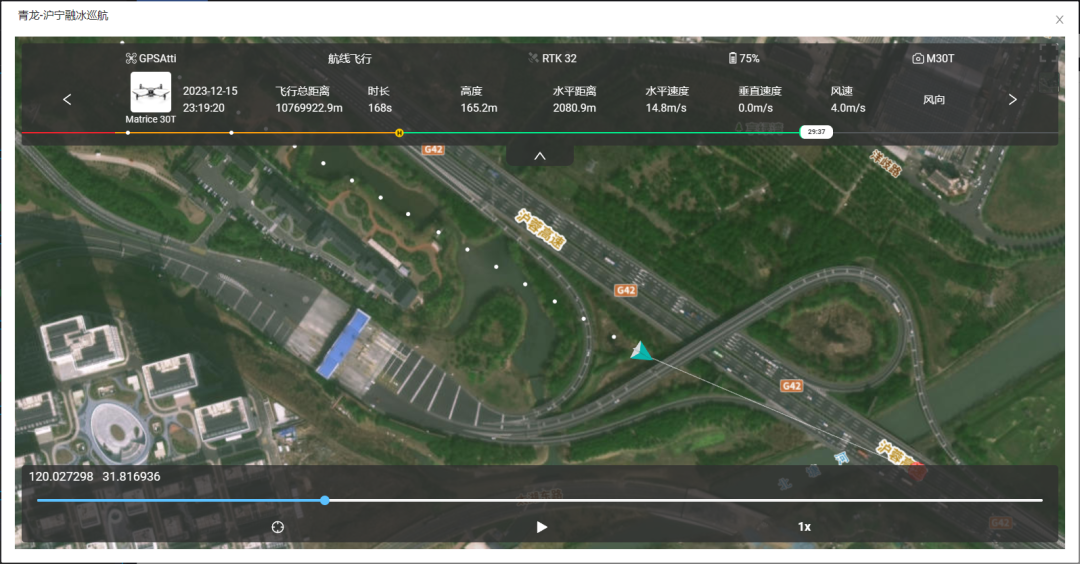Click the Matrice 30T drone thumbnail

(x=150, y=93)
